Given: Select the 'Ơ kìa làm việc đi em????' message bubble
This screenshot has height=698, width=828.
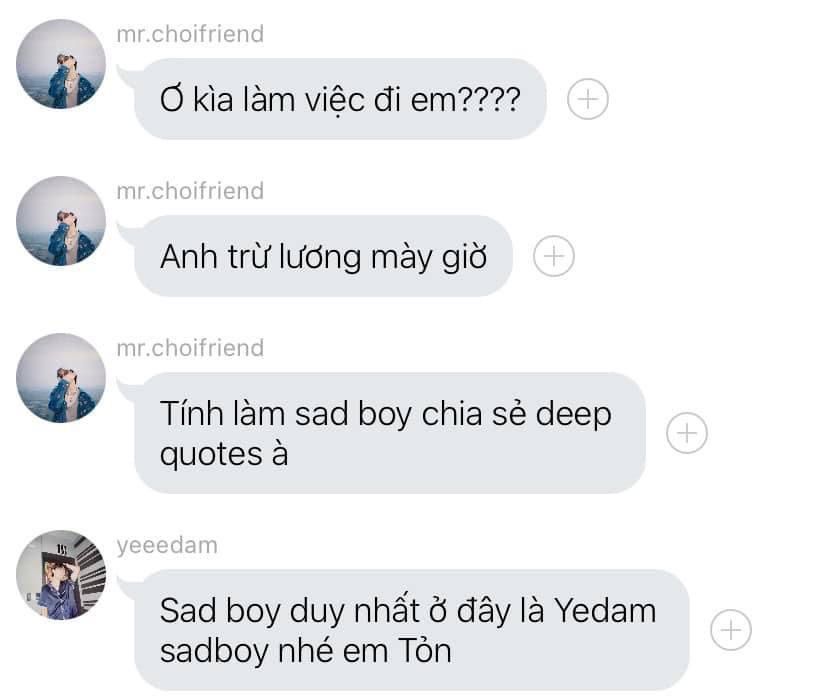Looking at the screenshot, I should click(x=340, y=99).
